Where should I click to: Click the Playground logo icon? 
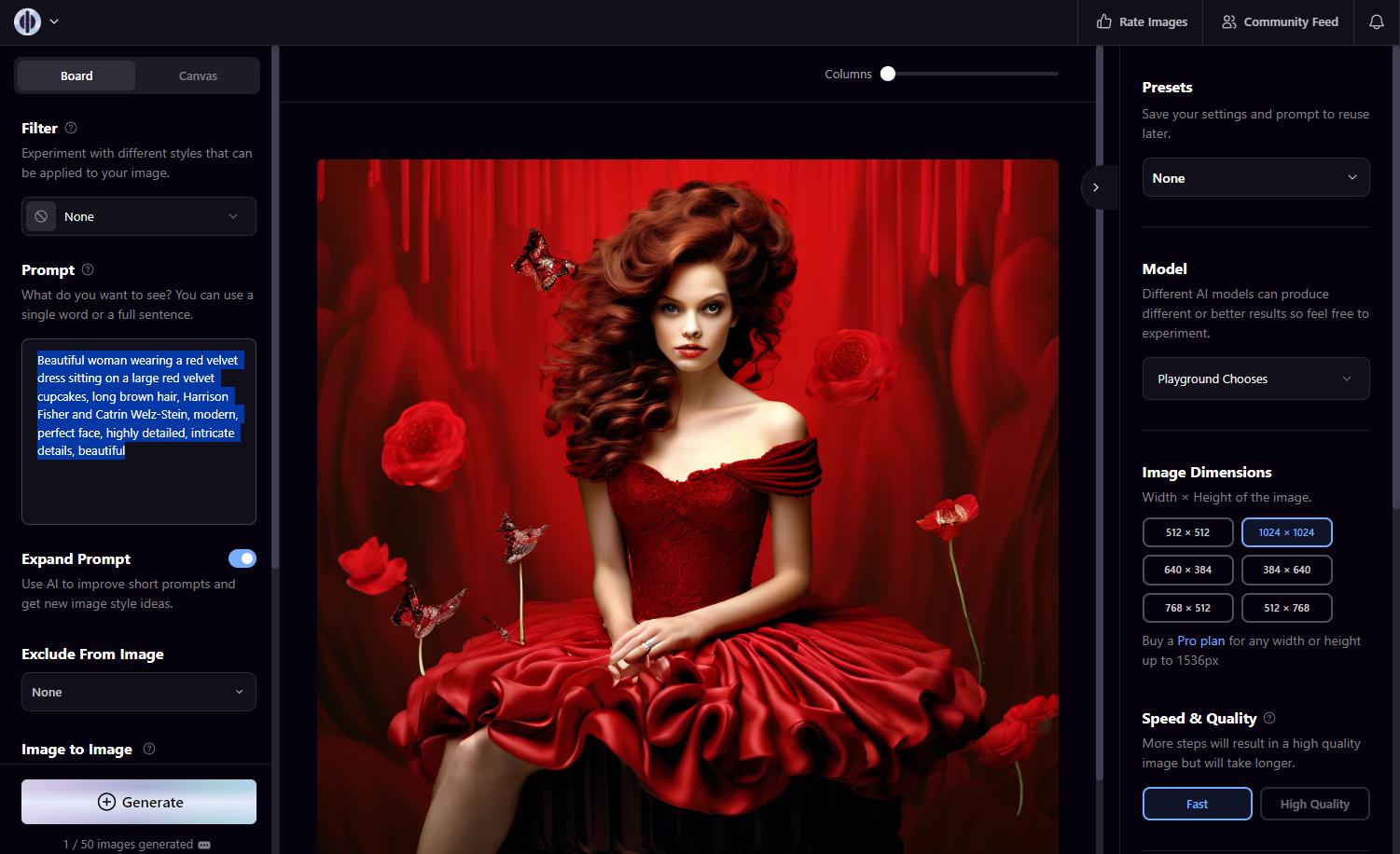point(27,21)
